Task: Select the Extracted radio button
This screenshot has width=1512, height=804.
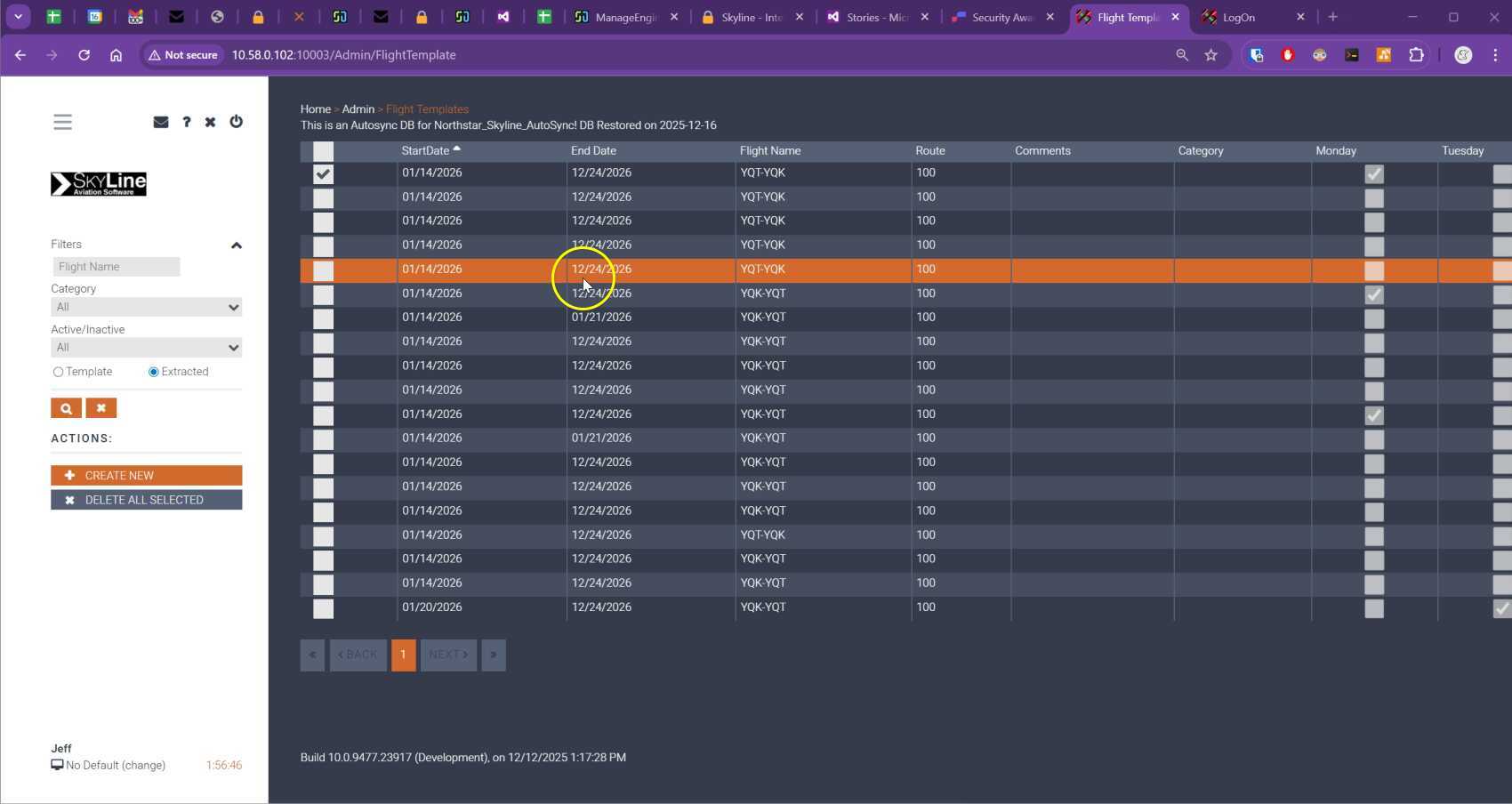Action: coord(154,372)
